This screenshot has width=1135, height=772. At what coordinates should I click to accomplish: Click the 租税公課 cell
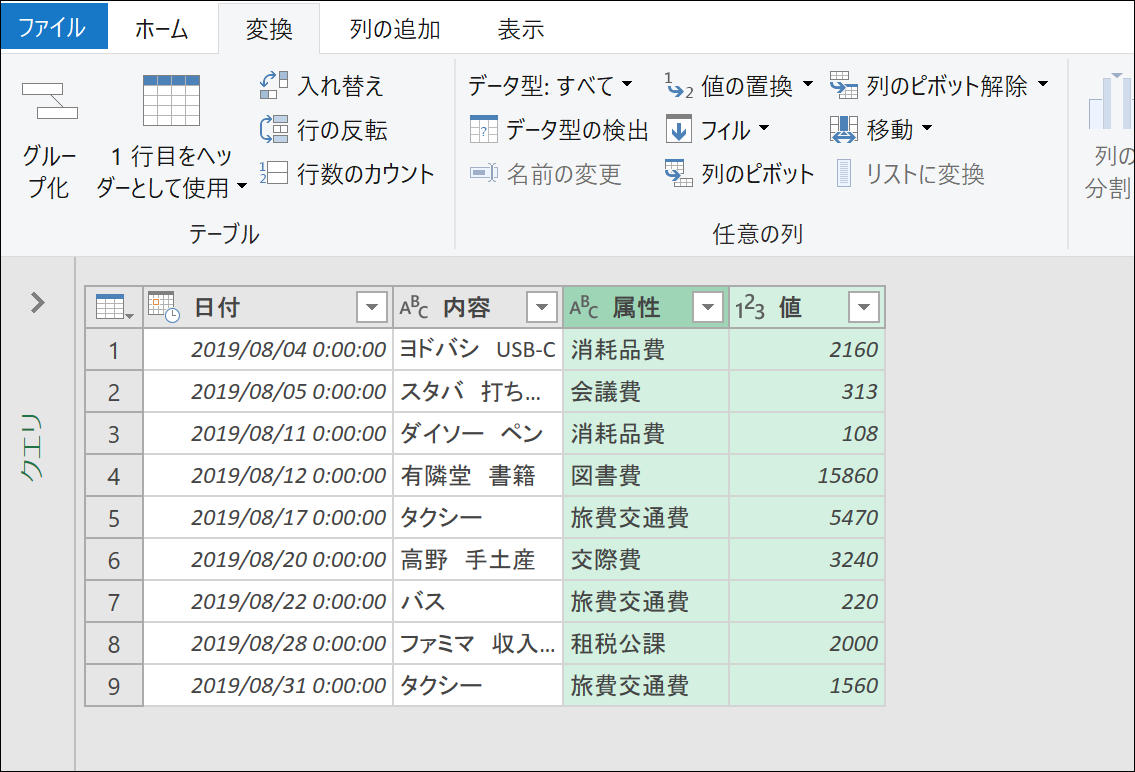click(x=646, y=643)
